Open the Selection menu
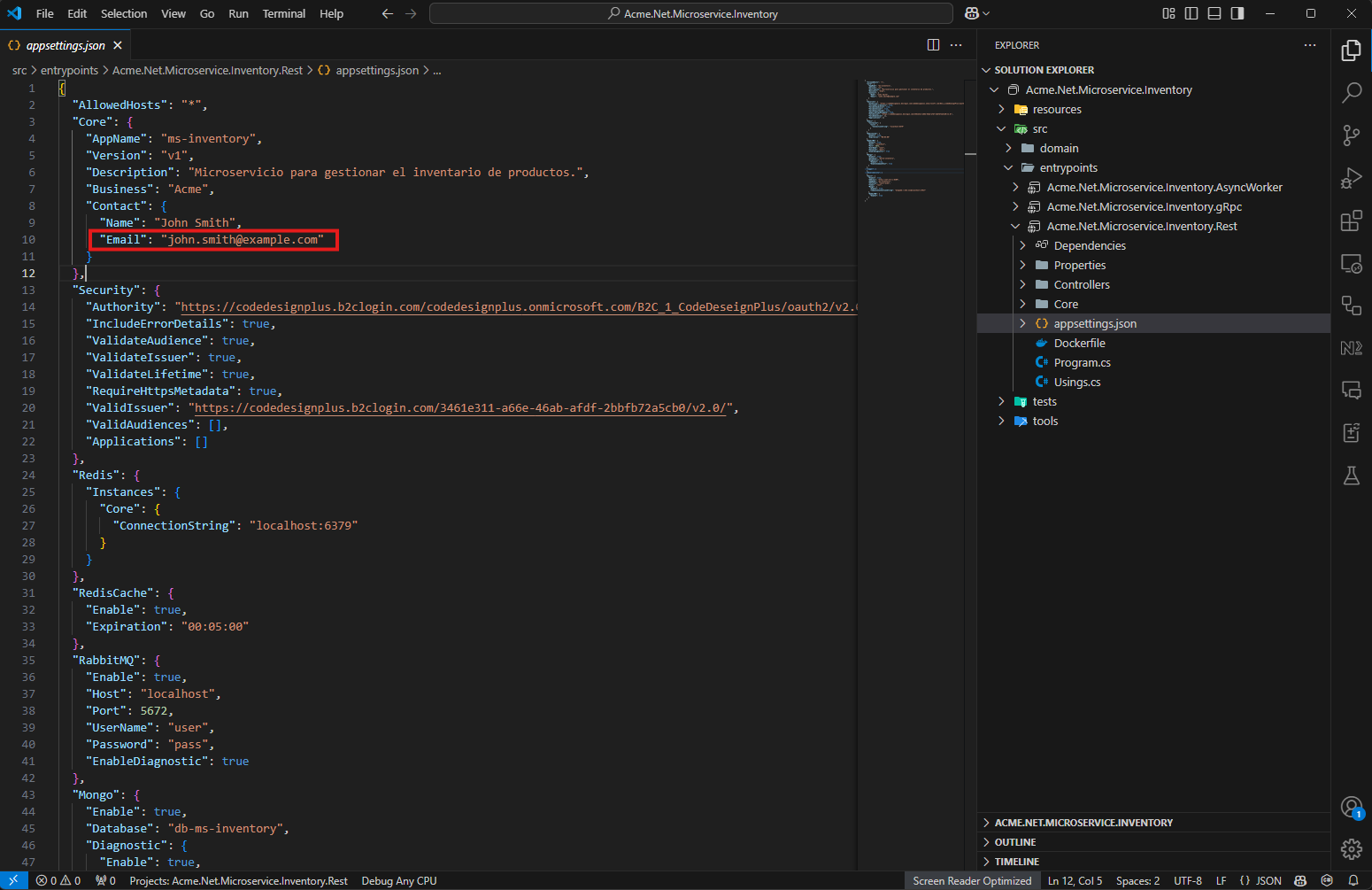 pyautogui.click(x=124, y=13)
